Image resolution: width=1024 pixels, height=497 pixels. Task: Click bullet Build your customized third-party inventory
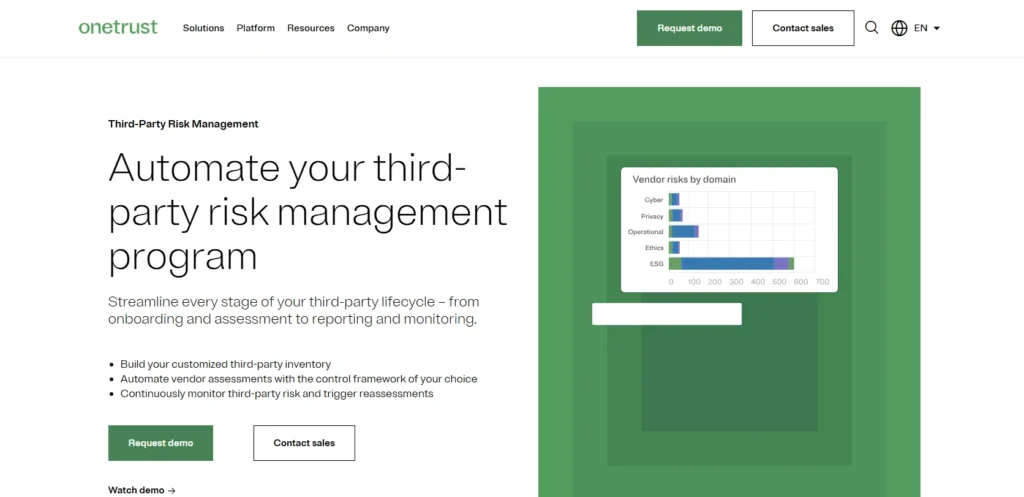tap(225, 364)
